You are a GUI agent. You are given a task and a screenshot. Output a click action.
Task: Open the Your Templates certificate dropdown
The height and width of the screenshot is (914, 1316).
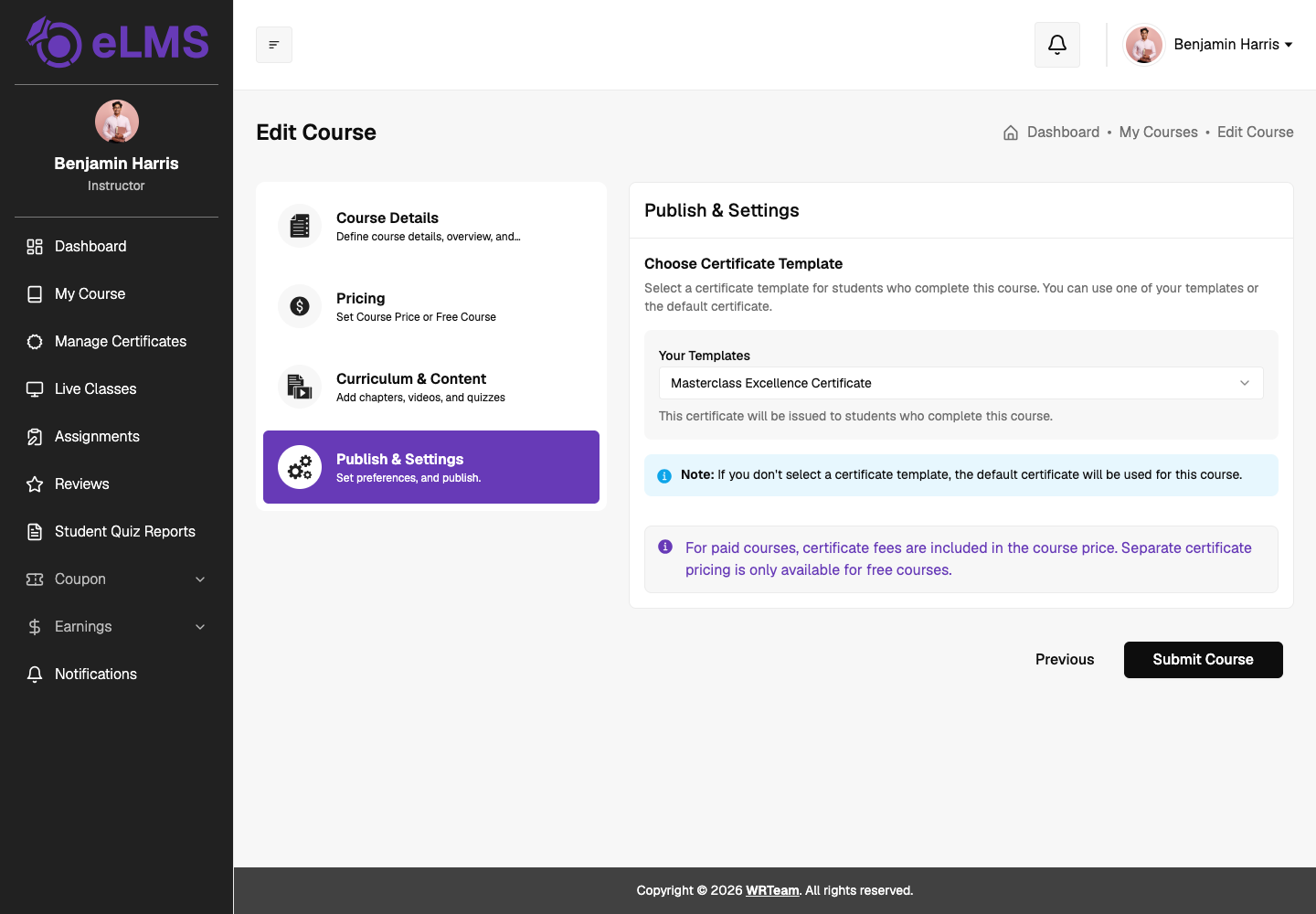tap(961, 383)
